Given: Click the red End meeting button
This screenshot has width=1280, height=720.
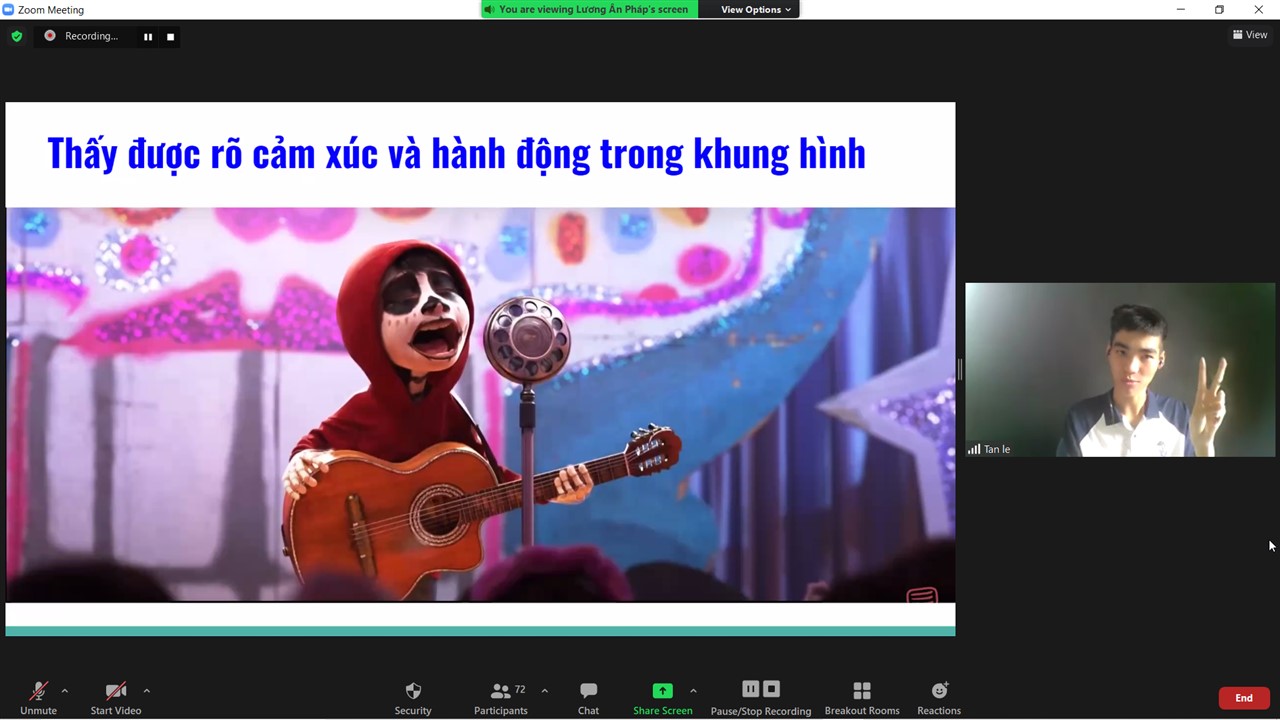Looking at the screenshot, I should [1244, 698].
